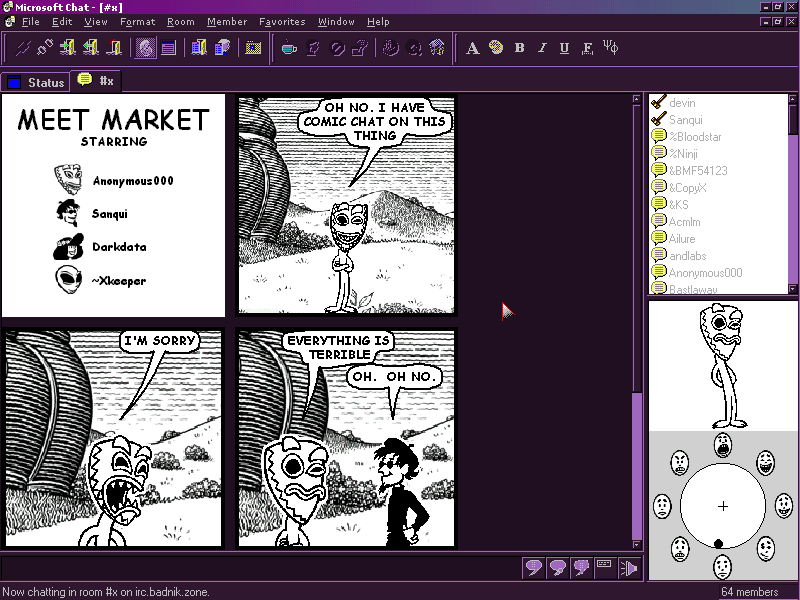The height and width of the screenshot is (600, 800).
Task: Open the font color palette icon
Action: click(x=496, y=47)
